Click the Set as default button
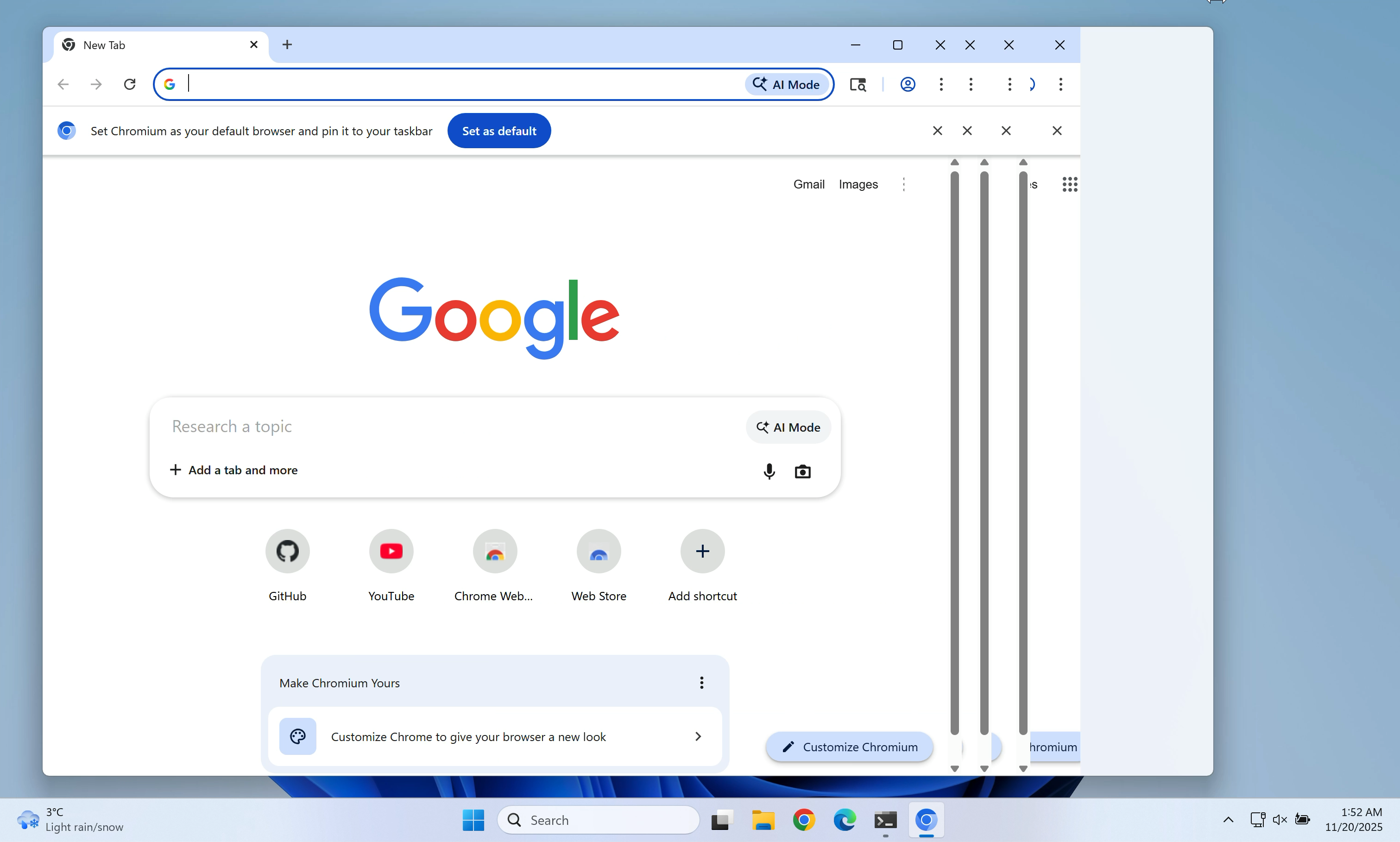The height and width of the screenshot is (842, 1400). pyautogui.click(x=499, y=131)
